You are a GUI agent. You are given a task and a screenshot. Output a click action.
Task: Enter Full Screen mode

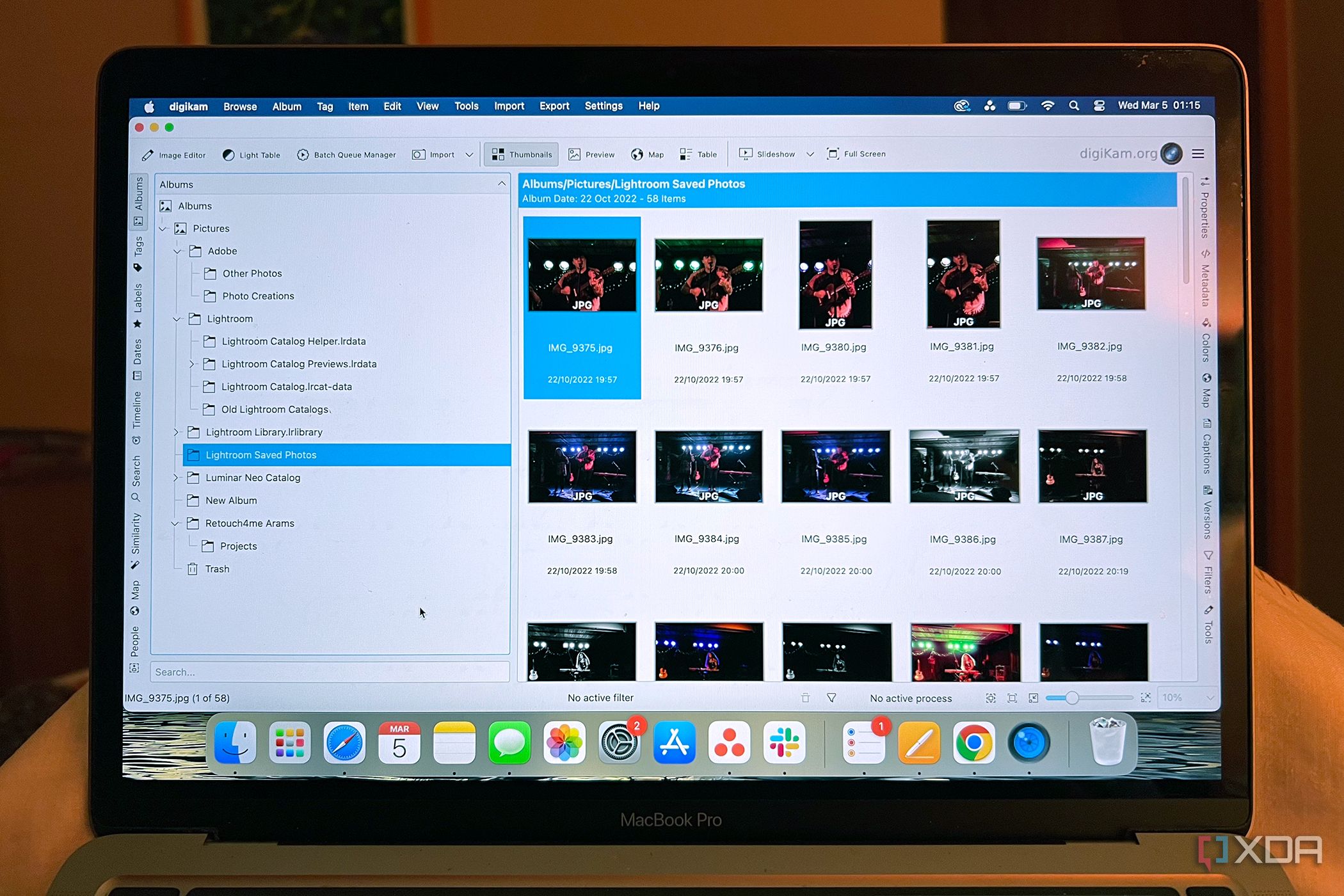tap(856, 154)
